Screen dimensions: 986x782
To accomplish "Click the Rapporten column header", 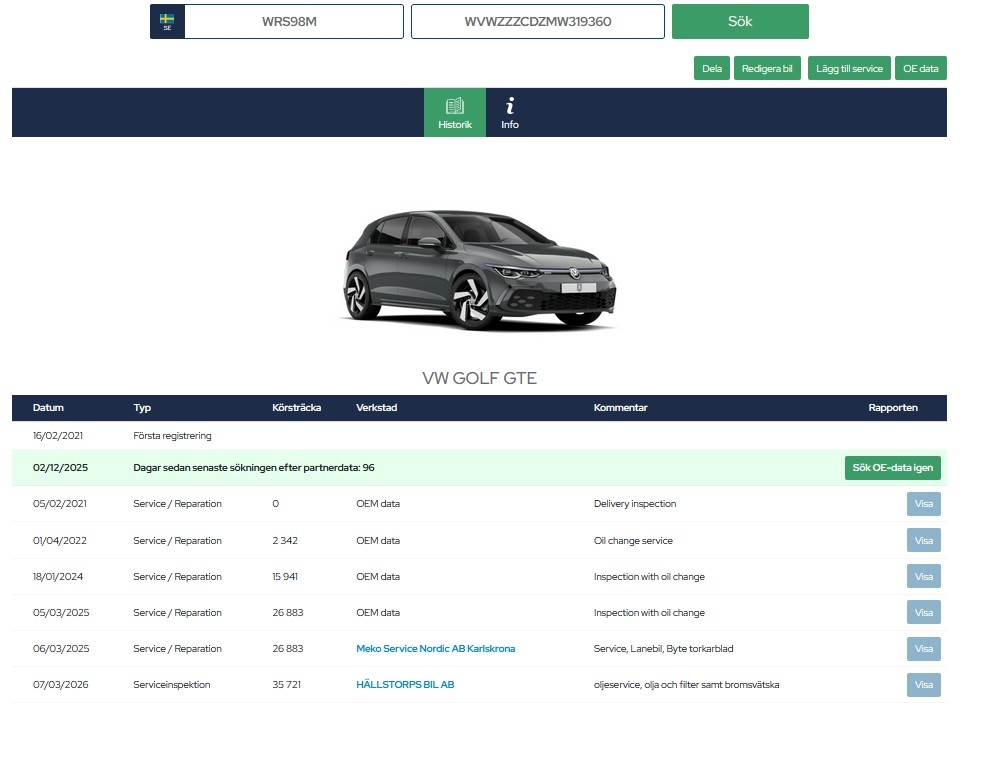I will (x=892, y=407).
